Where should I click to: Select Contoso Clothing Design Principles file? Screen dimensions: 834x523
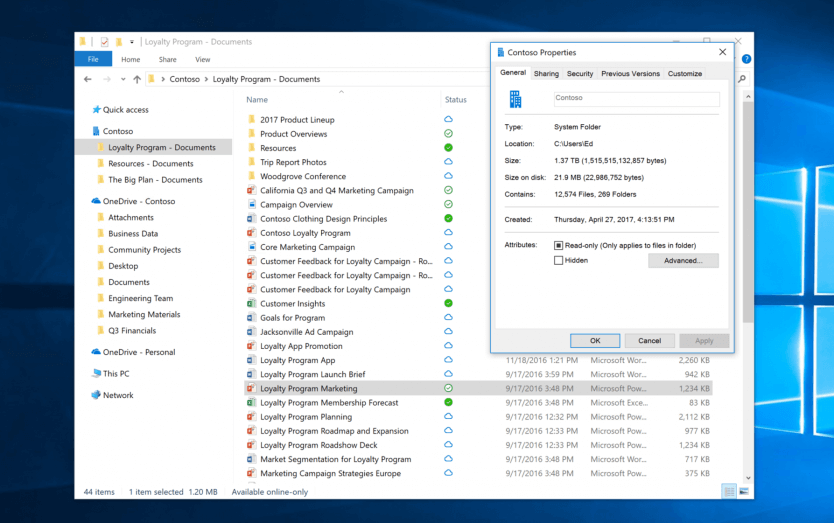[323, 219]
